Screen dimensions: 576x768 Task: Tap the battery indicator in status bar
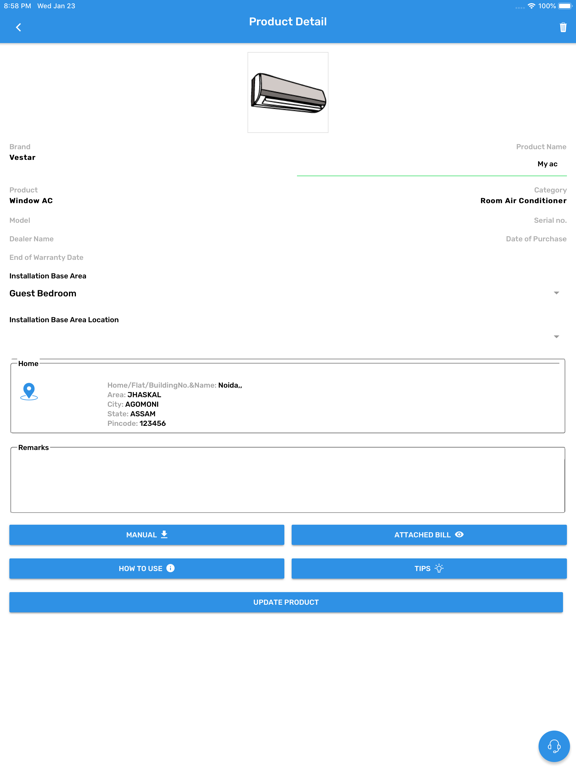[x=565, y=6]
